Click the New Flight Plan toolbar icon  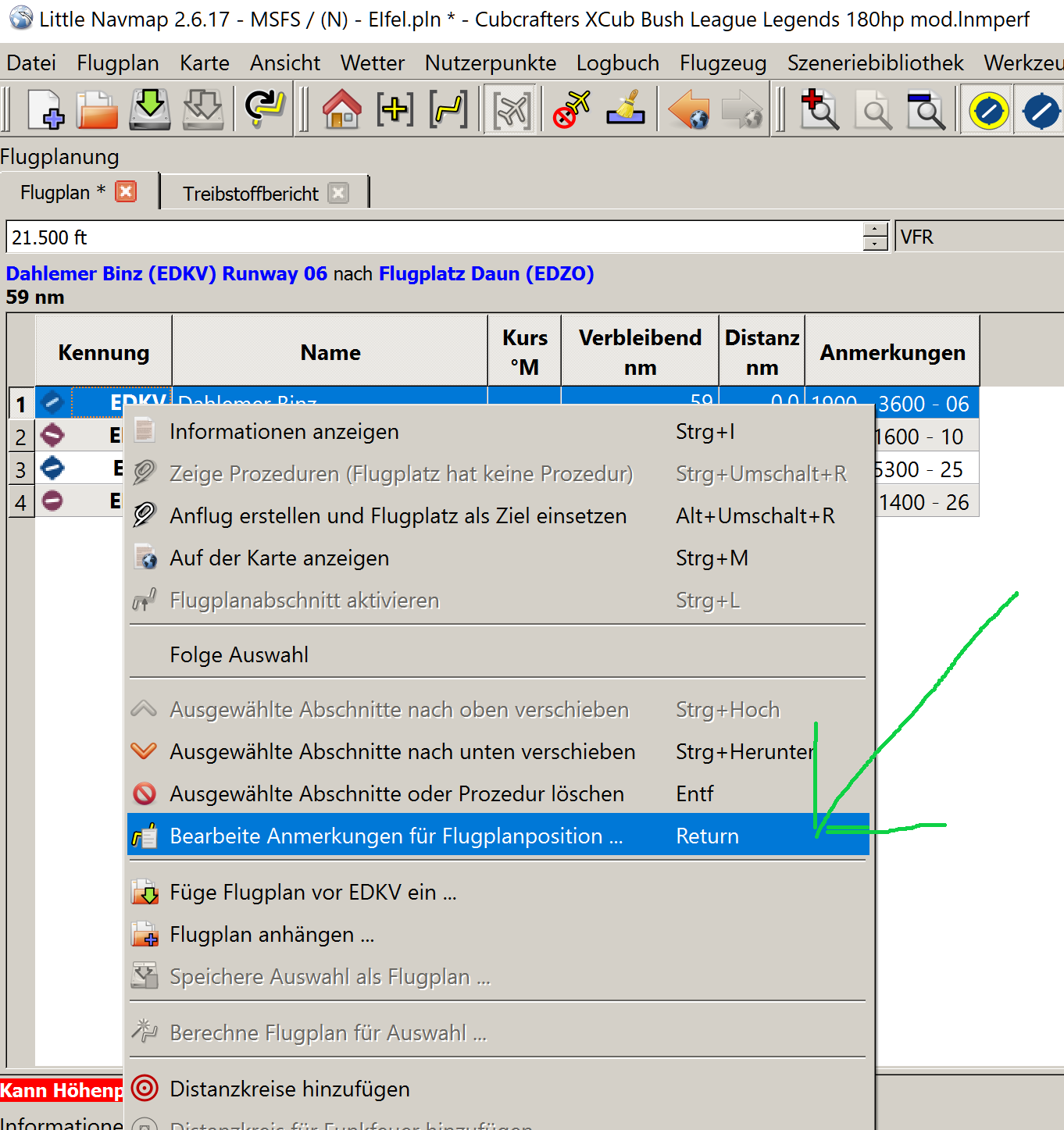[45, 109]
